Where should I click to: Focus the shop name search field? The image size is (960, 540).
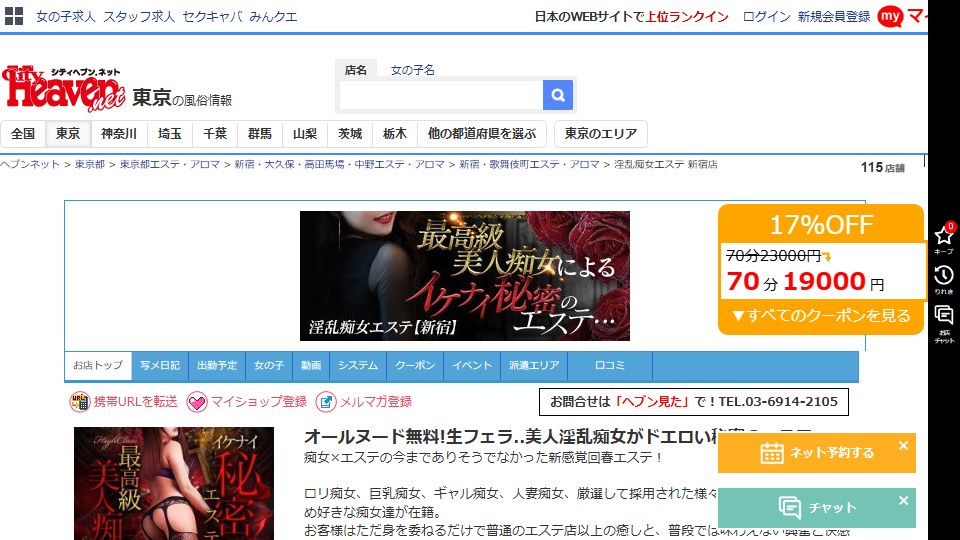441,95
